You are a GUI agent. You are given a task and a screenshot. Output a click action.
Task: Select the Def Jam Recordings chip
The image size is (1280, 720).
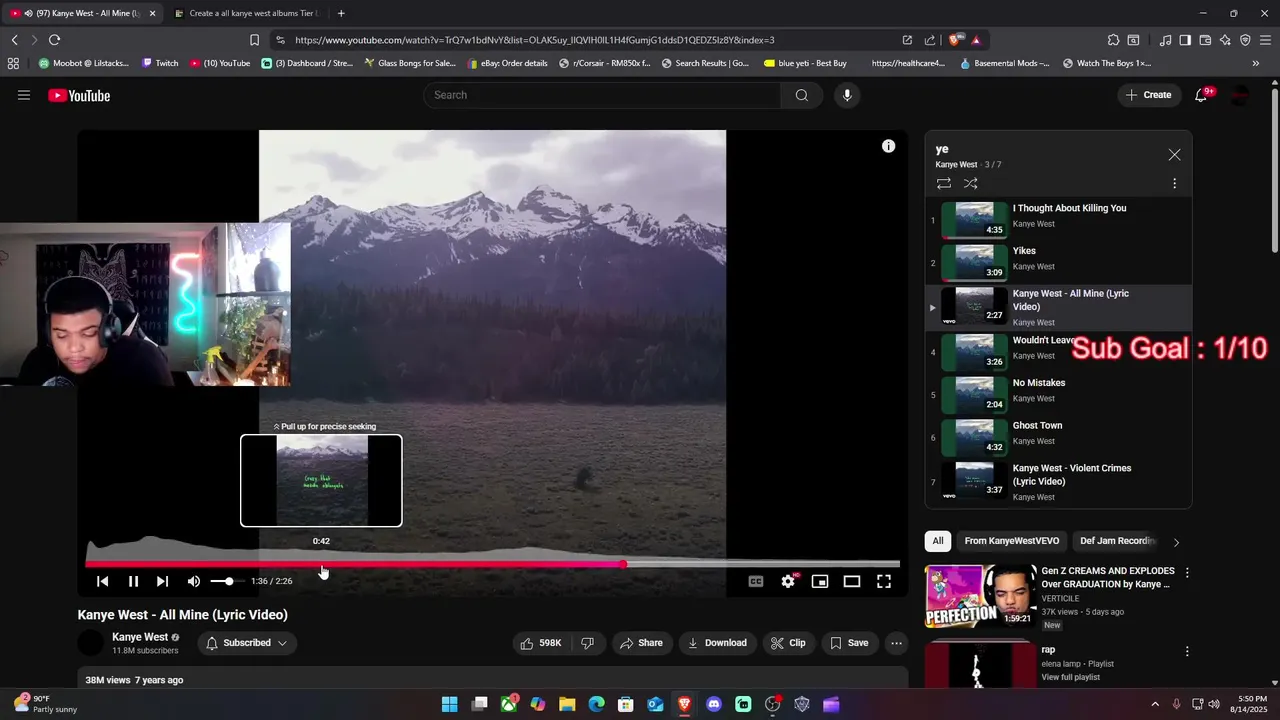point(1116,541)
